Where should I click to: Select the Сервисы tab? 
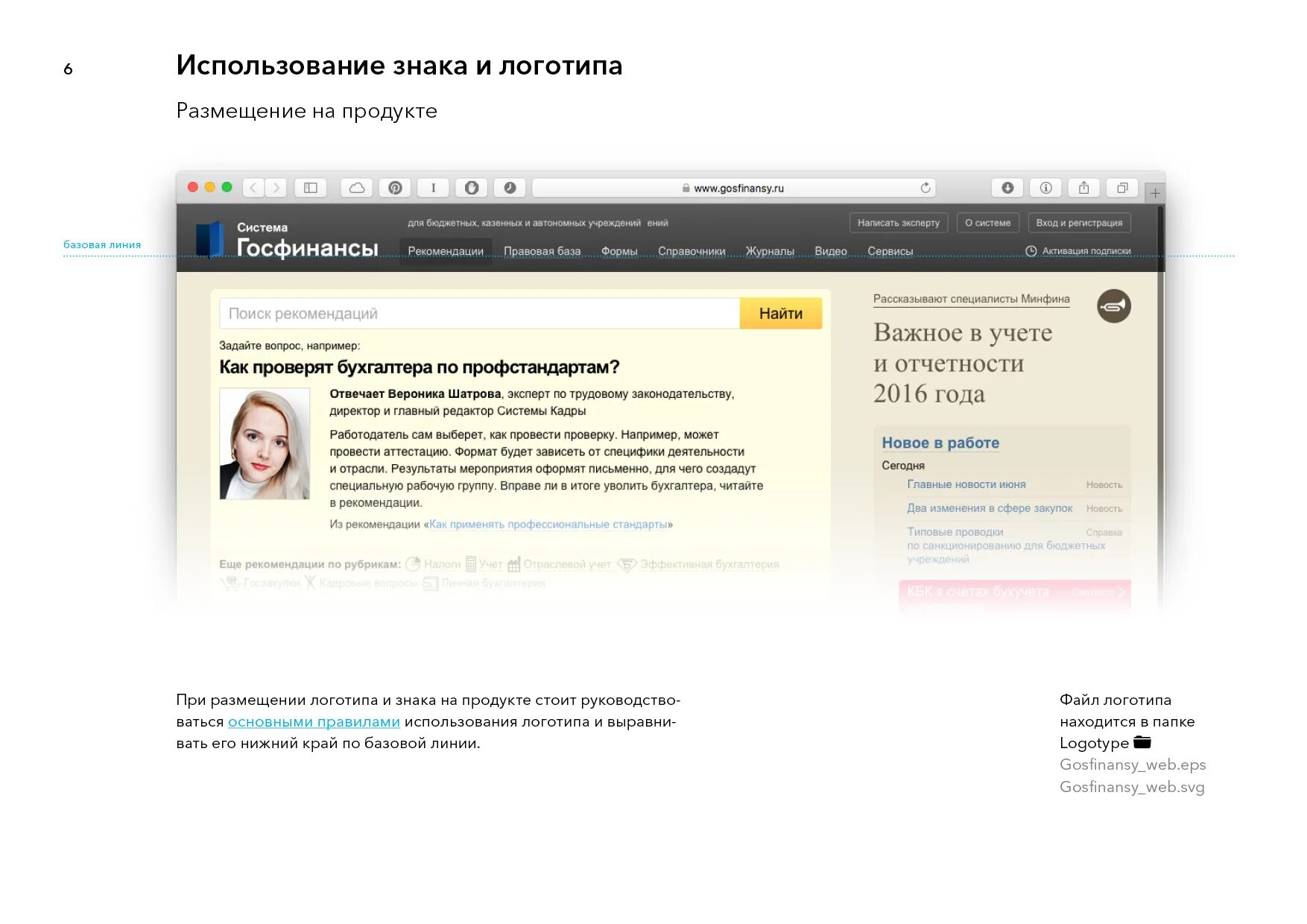point(890,251)
